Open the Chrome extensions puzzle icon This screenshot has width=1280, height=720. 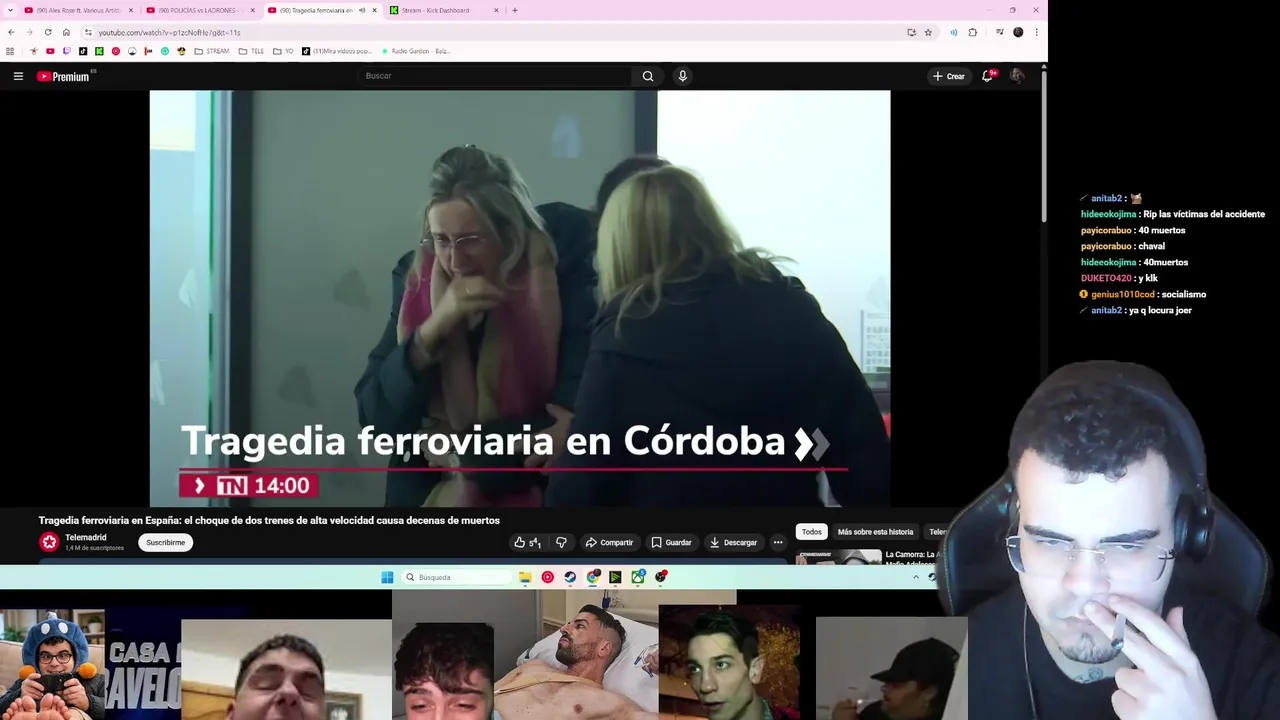click(x=972, y=32)
